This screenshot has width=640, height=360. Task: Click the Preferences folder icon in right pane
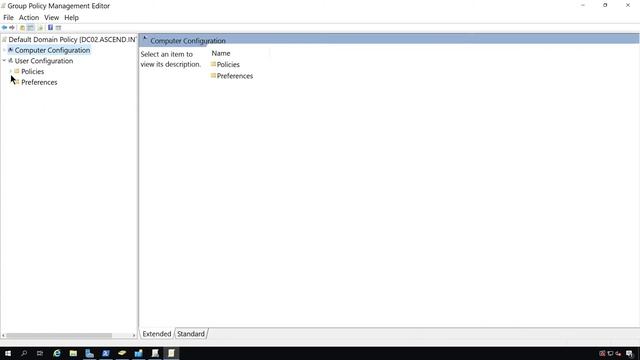pyautogui.click(x=213, y=76)
